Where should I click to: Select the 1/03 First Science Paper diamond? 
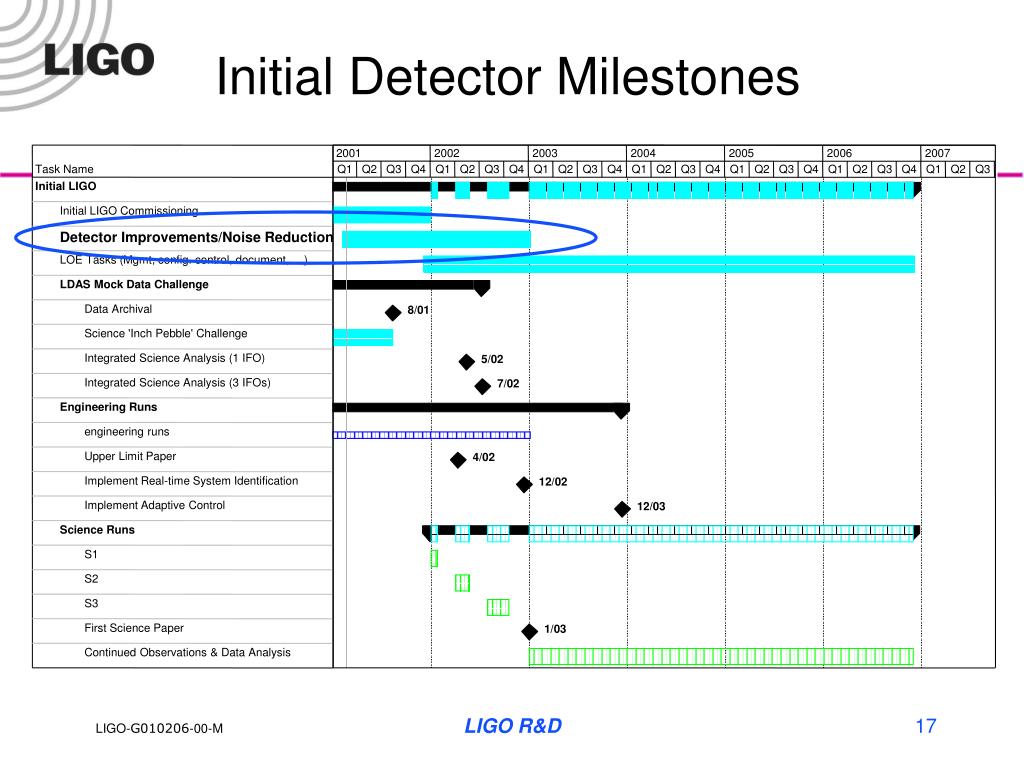529,632
